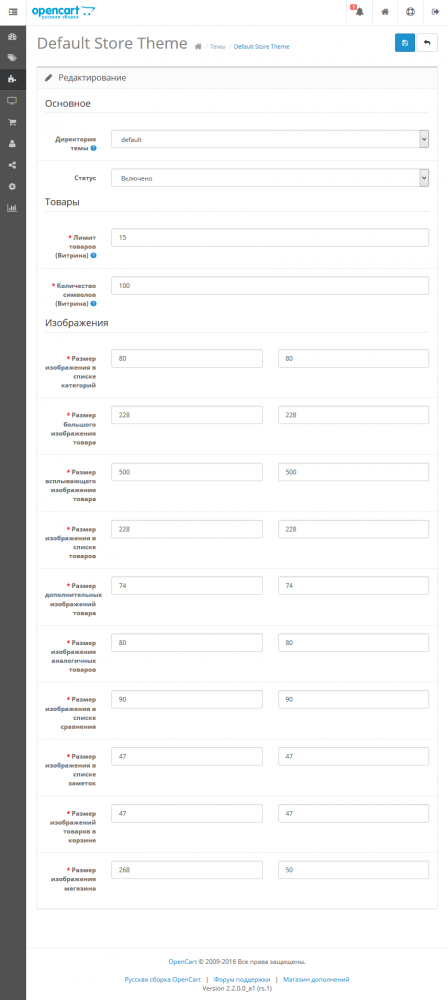Open the notifications bell icon

click(359, 11)
